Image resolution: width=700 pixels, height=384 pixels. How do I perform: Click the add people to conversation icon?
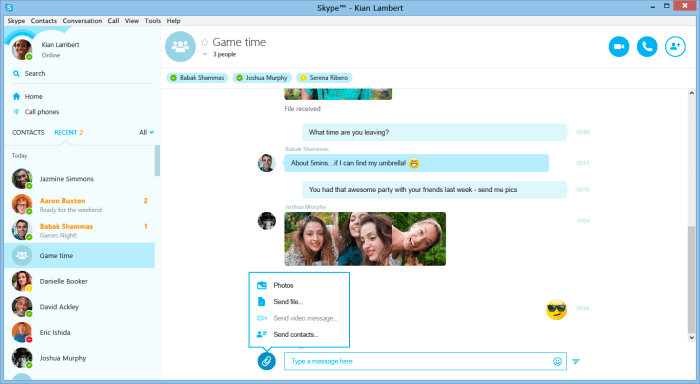click(675, 46)
